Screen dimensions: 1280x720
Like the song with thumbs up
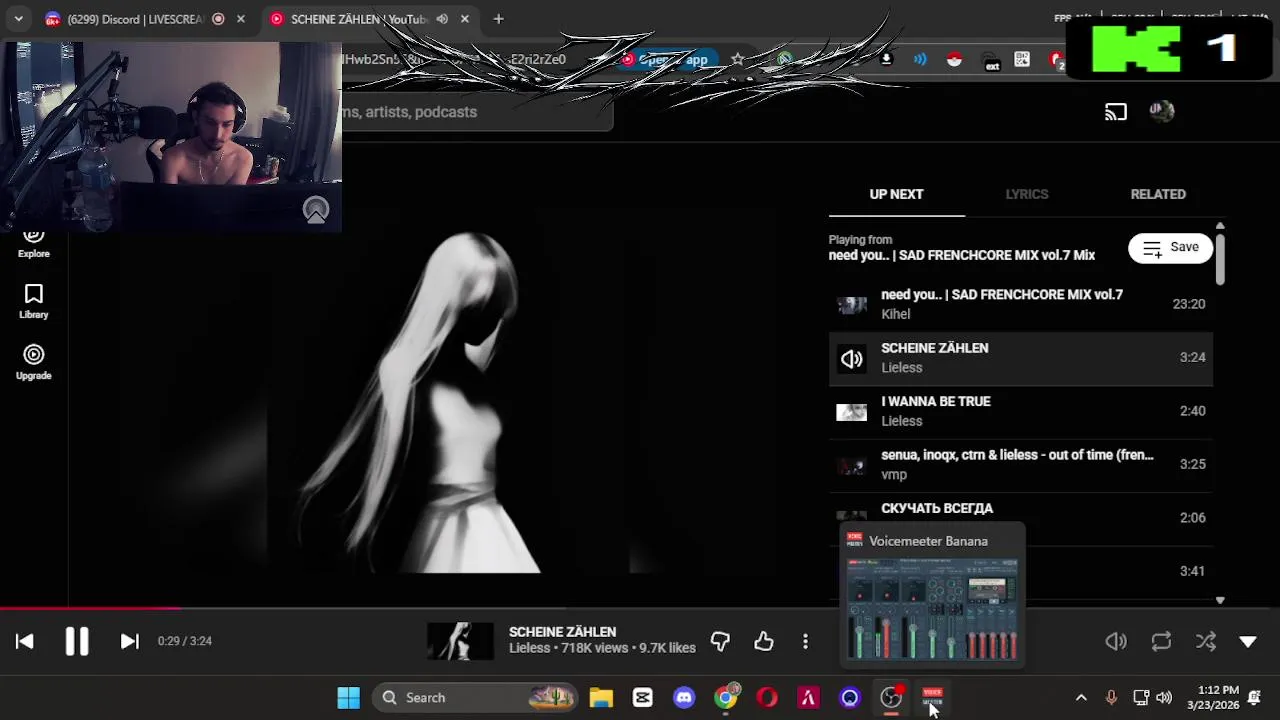(764, 642)
